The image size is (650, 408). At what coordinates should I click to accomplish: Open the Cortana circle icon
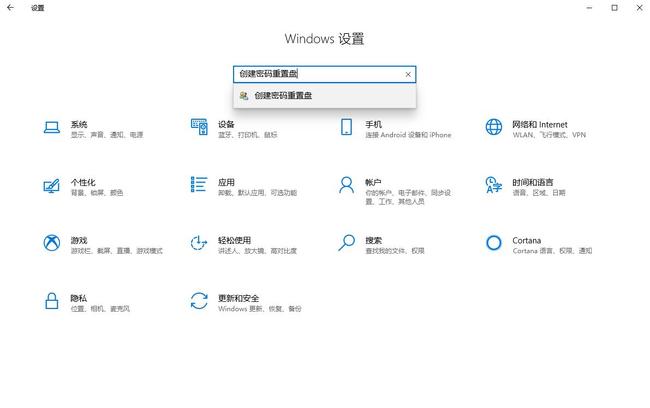tap(494, 243)
